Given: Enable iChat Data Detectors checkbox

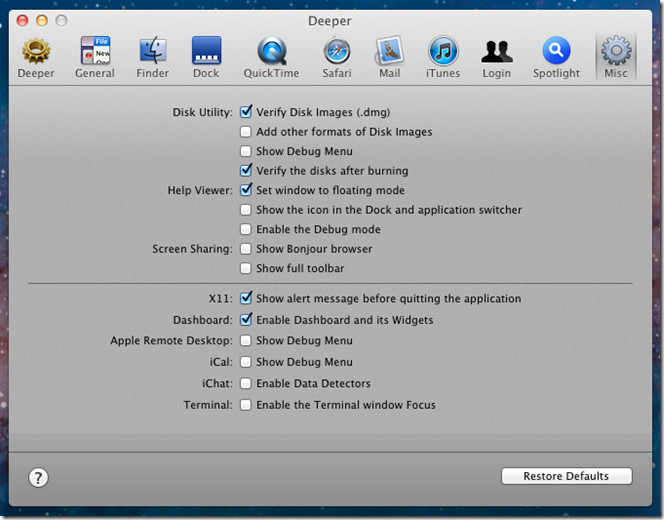Looking at the screenshot, I should (246, 383).
